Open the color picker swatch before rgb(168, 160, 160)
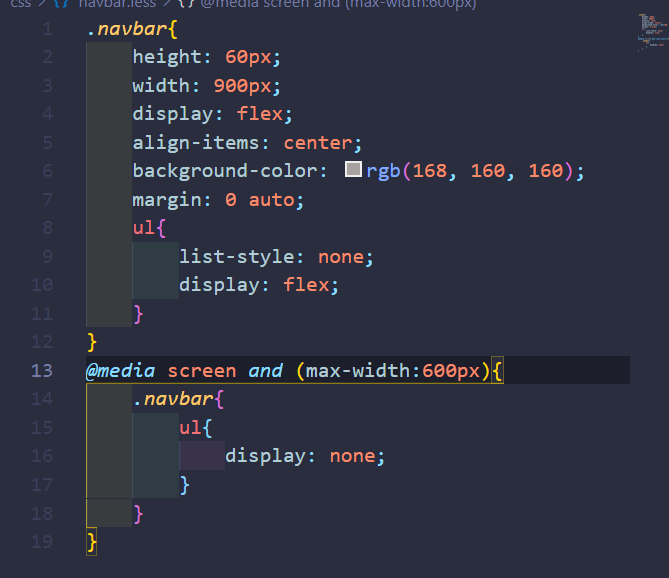Screen dimensions: 669x578 coord(353,169)
